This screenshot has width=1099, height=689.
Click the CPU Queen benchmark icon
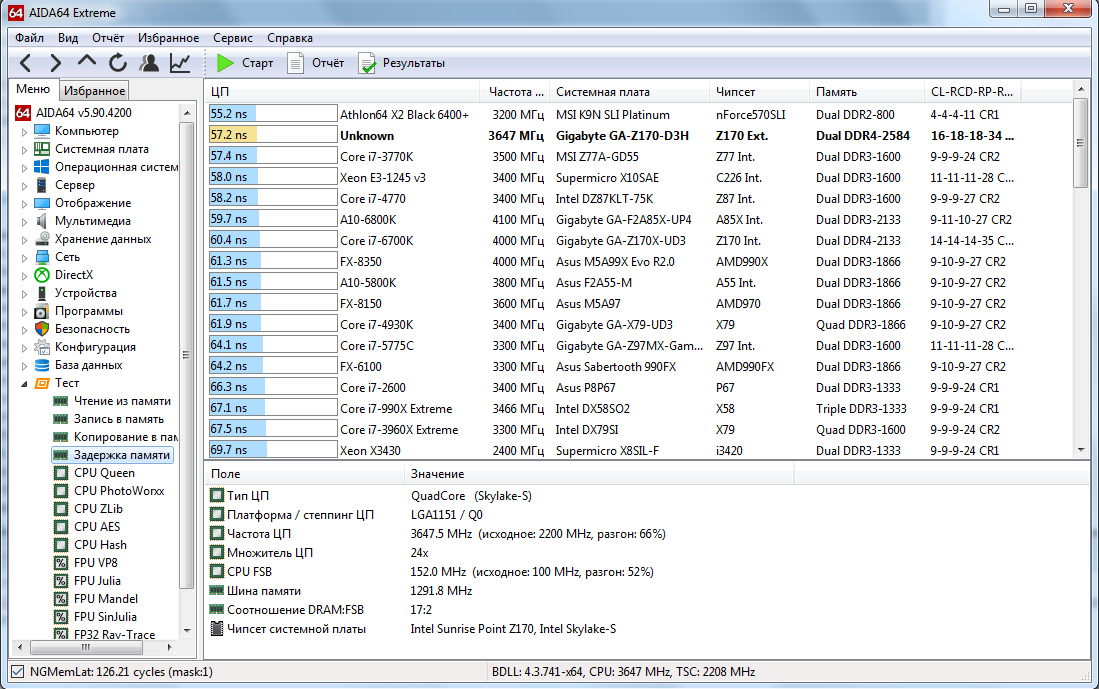61,473
